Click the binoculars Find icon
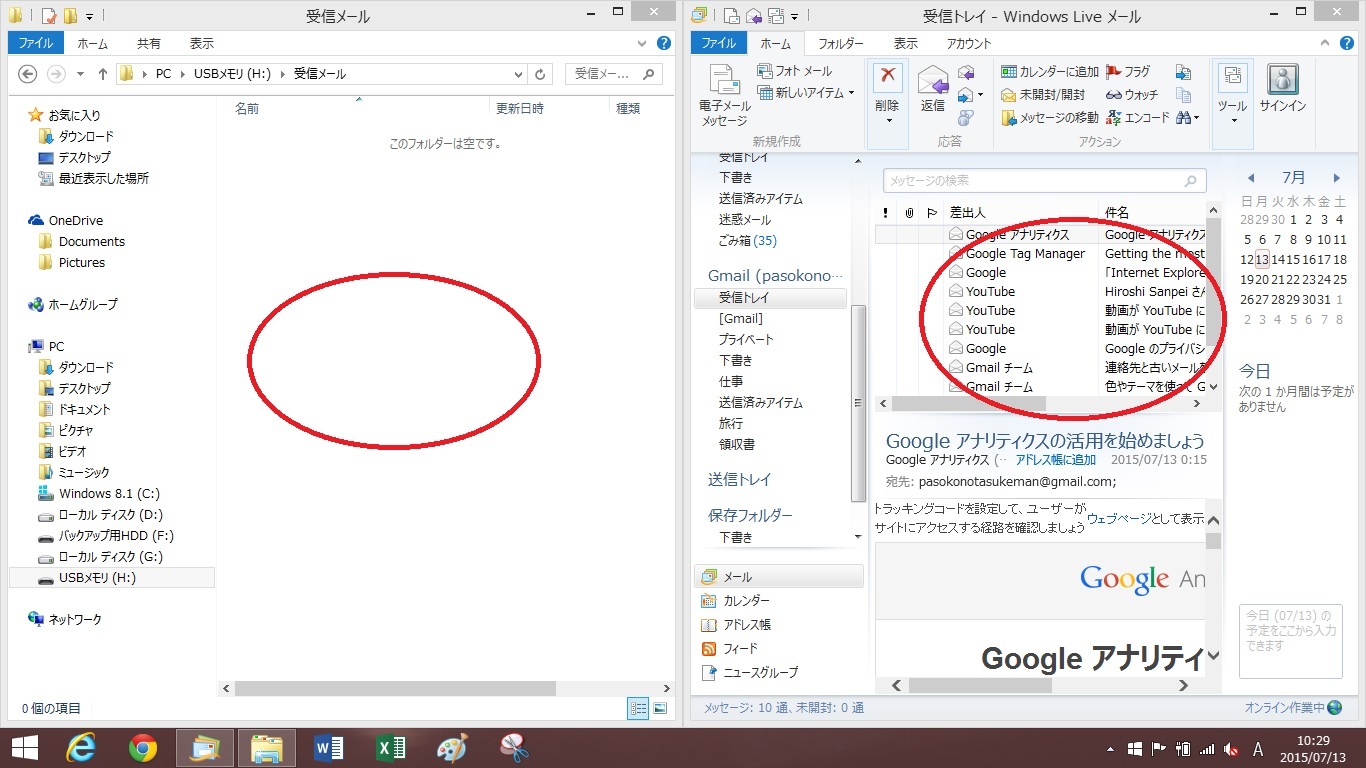1366x768 pixels. click(x=1182, y=117)
